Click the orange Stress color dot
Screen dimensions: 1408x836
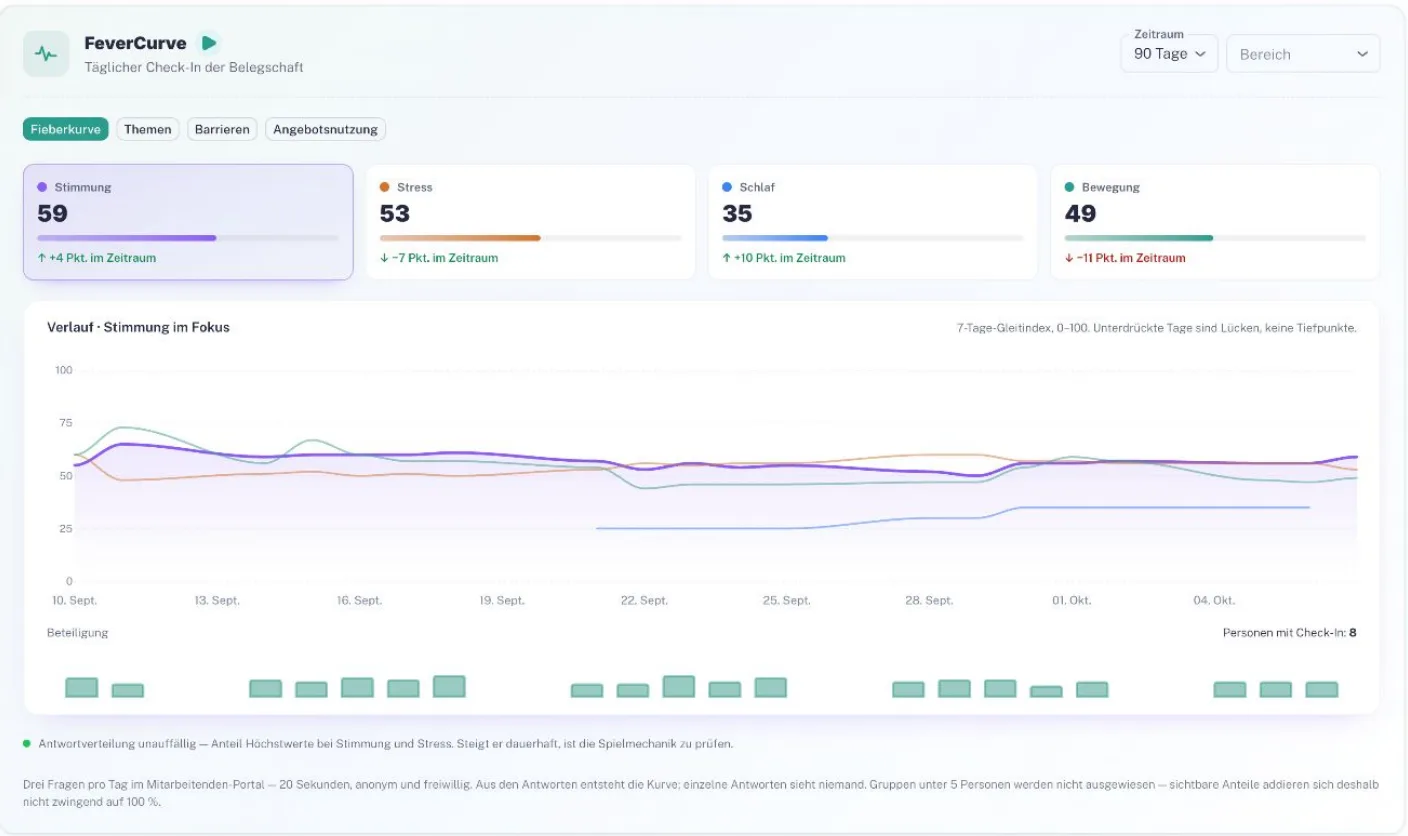pos(385,187)
